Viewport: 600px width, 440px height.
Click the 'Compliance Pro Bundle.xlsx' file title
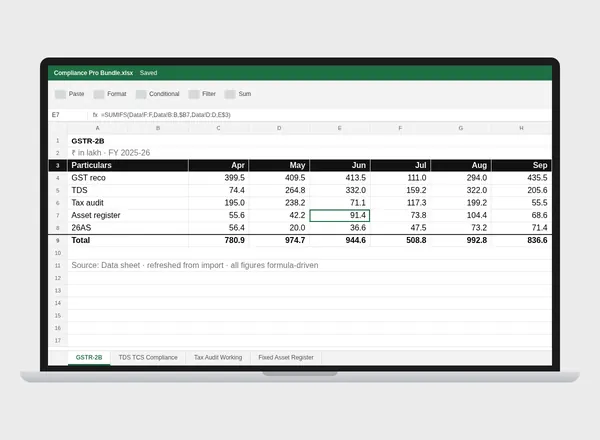tap(93, 73)
